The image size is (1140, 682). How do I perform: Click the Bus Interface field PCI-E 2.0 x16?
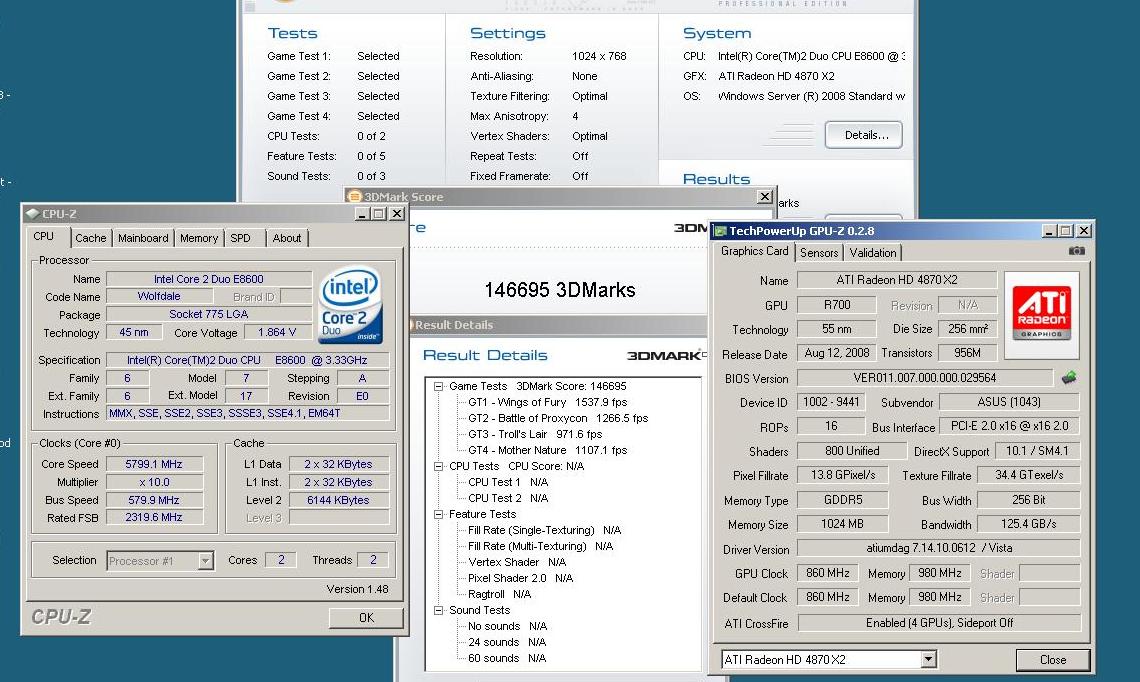coord(1009,426)
